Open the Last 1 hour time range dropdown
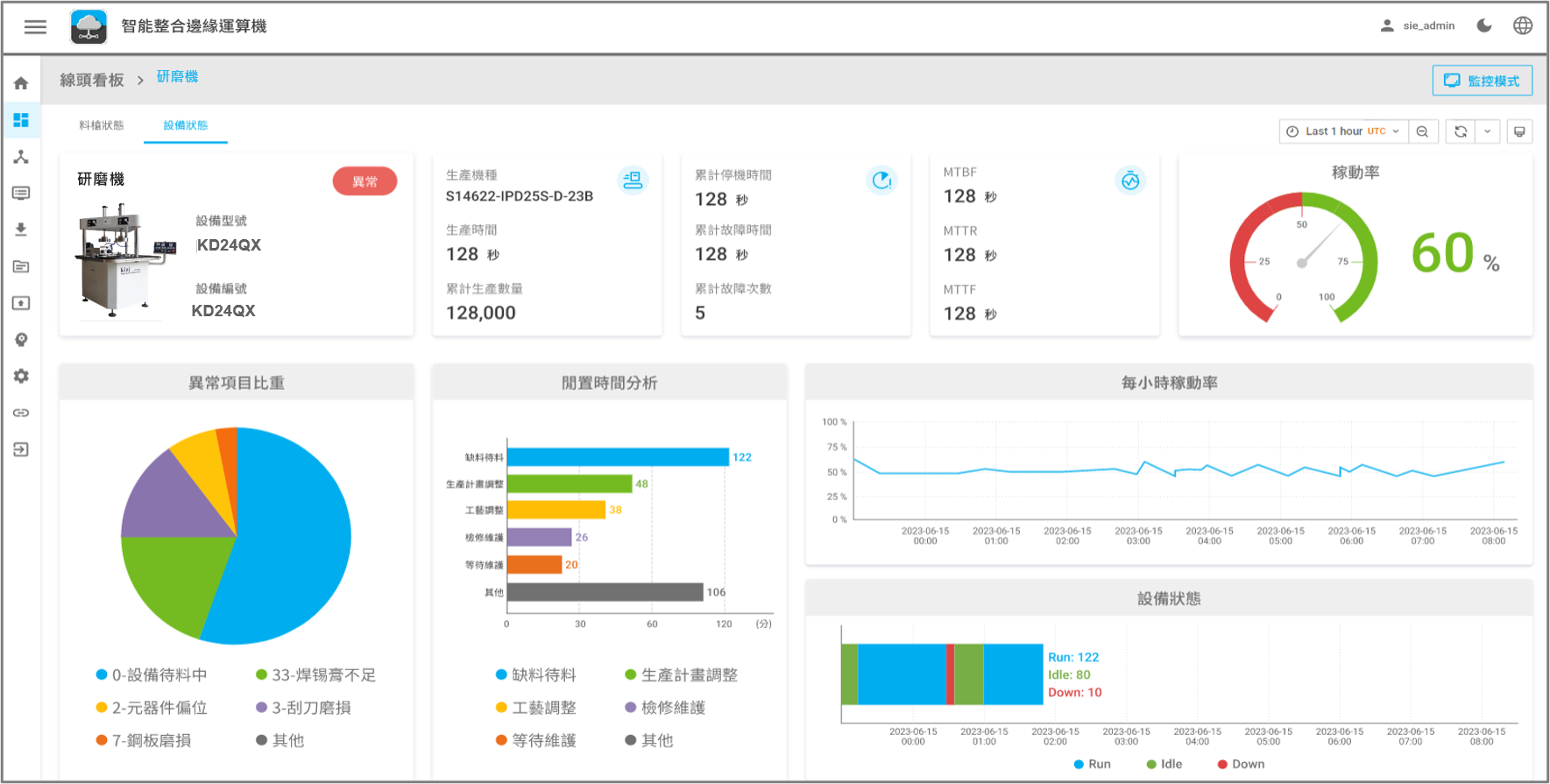The height and width of the screenshot is (784, 1550). click(x=1342, y=131)
